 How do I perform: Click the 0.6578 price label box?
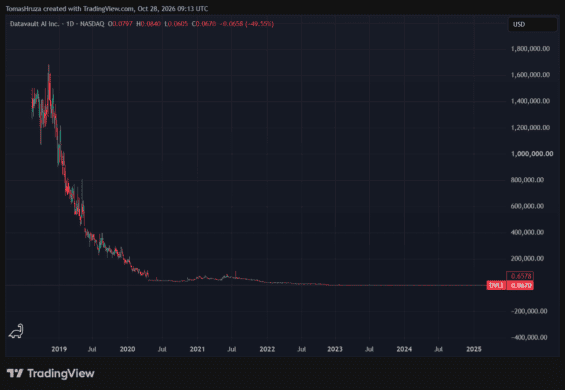pos(520,276)
